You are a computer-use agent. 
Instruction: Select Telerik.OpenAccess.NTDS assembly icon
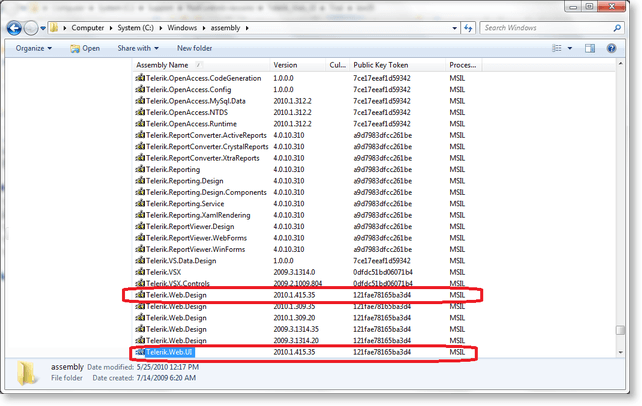click(140, 112)
